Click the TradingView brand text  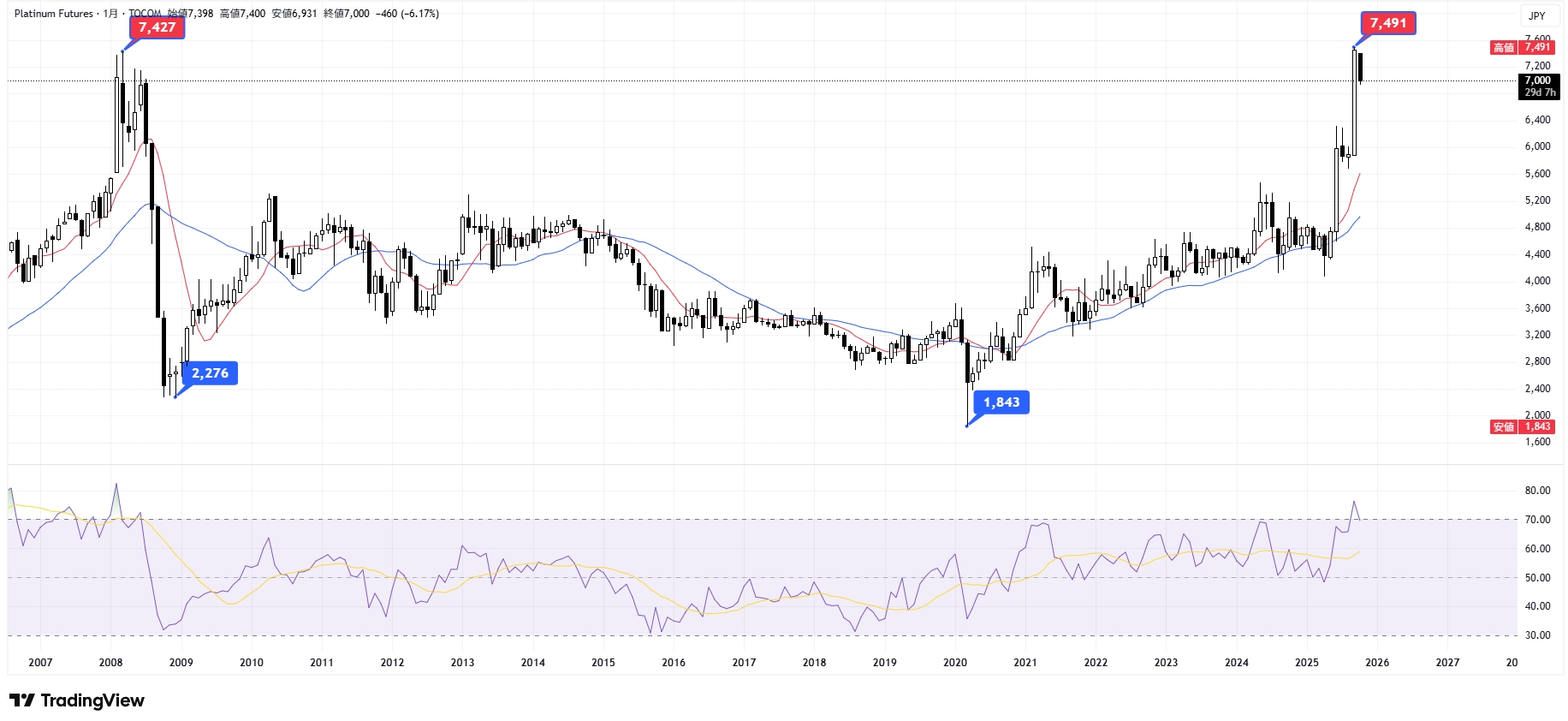click(92, 700)
